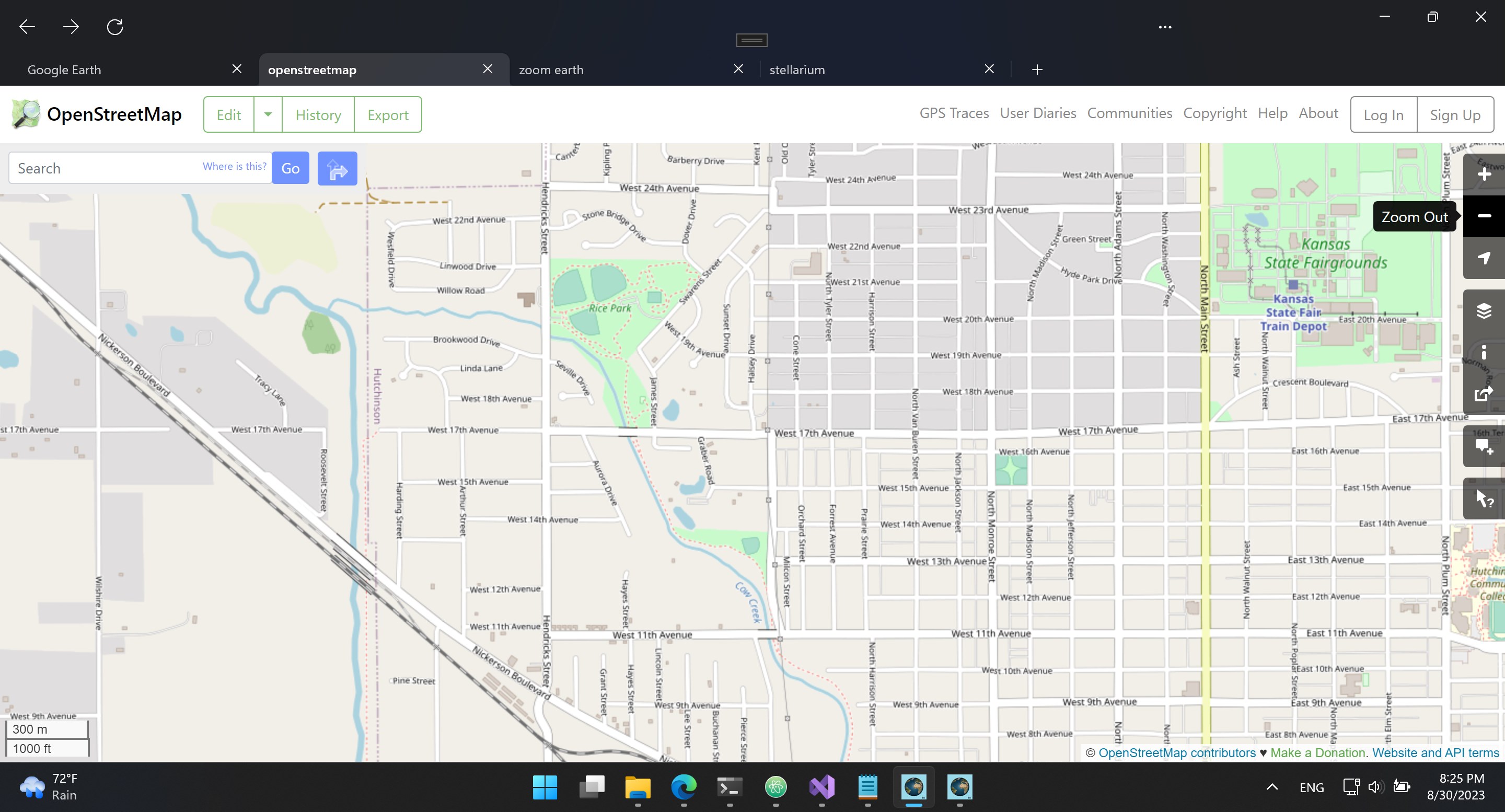Open the map Layers panel
Viewport: 1505px width, 812px height.
click(x=1484, y=310)
